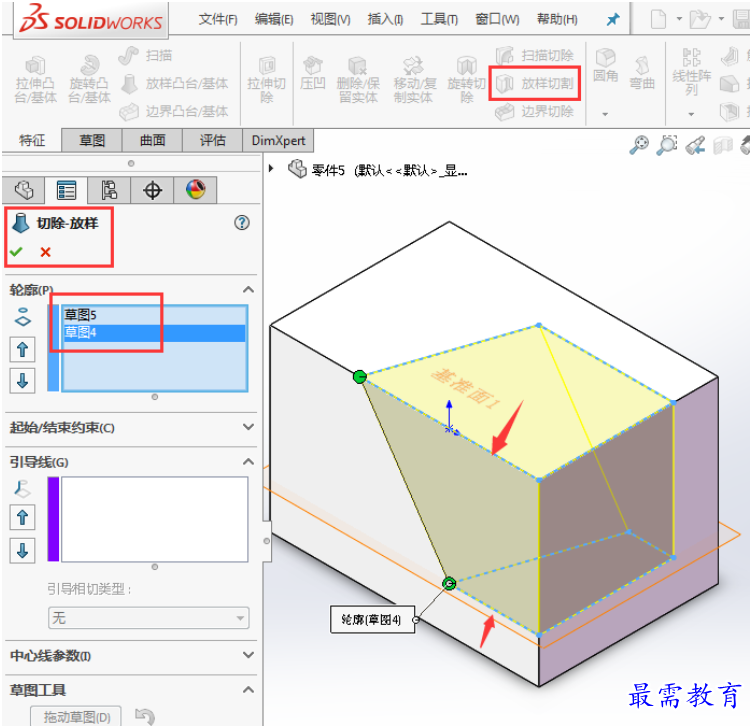750x727 pixels.
Task: Open the dropdown arrow below 线性阵列
Action: [x=691, y=114]
